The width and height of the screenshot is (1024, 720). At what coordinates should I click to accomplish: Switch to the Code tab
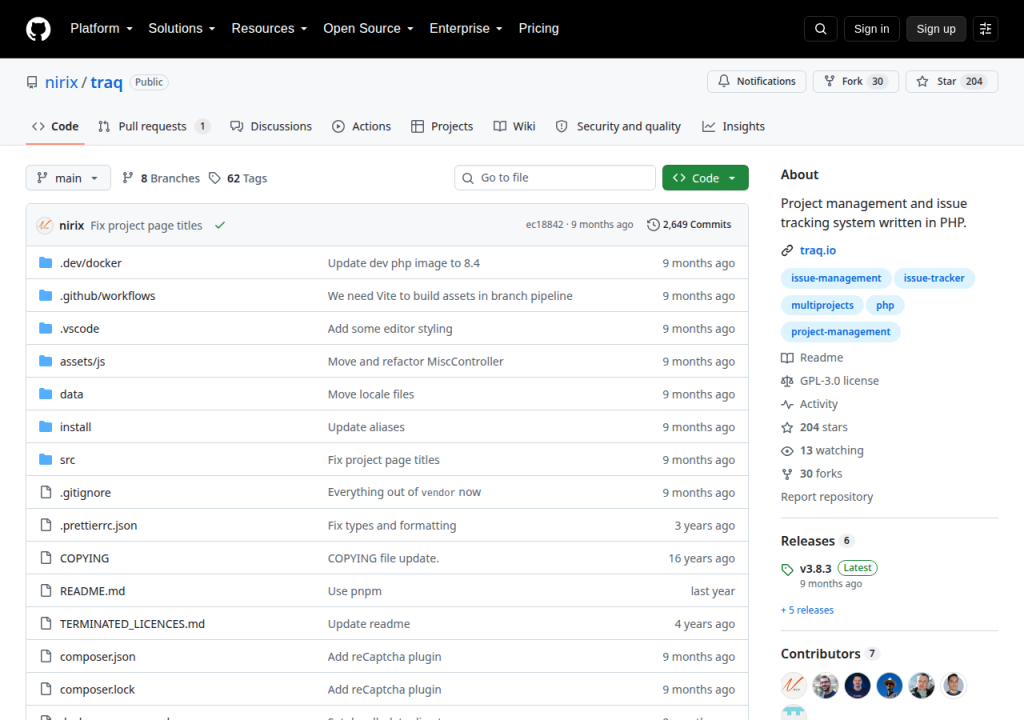pos(56,127)
